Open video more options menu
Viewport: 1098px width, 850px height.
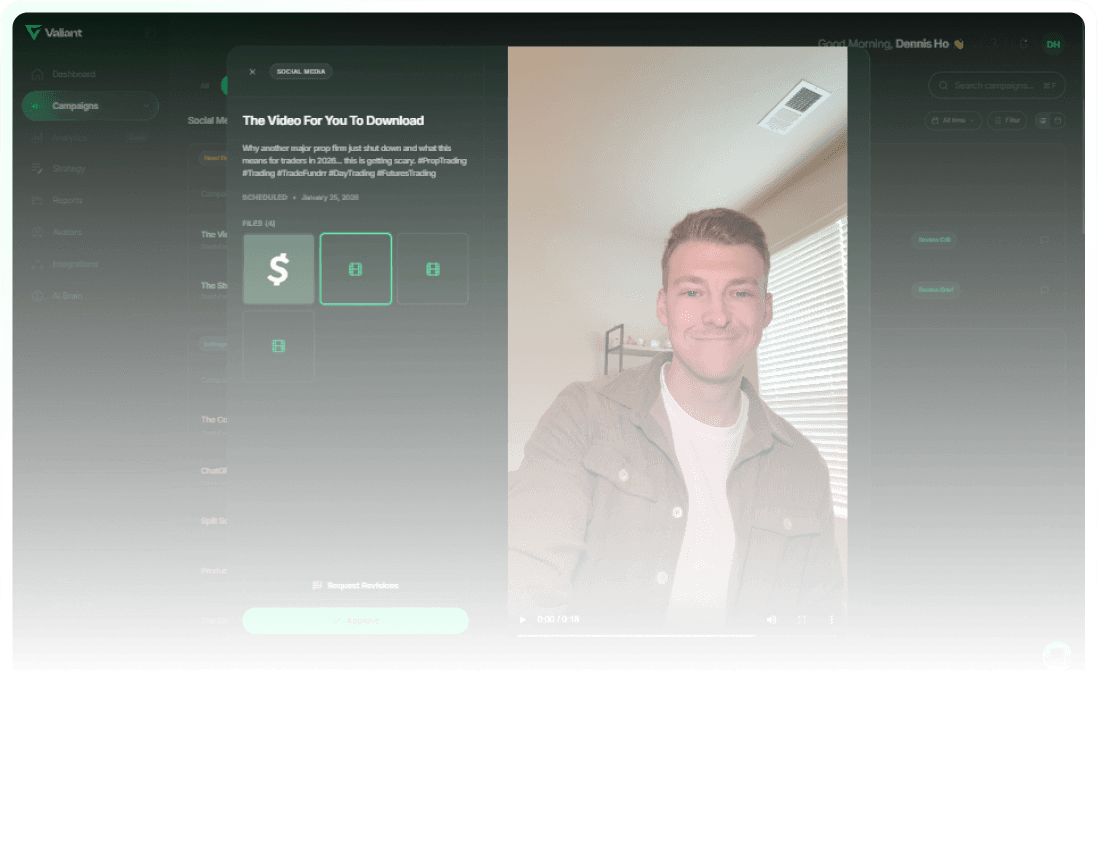click(831, 620)
